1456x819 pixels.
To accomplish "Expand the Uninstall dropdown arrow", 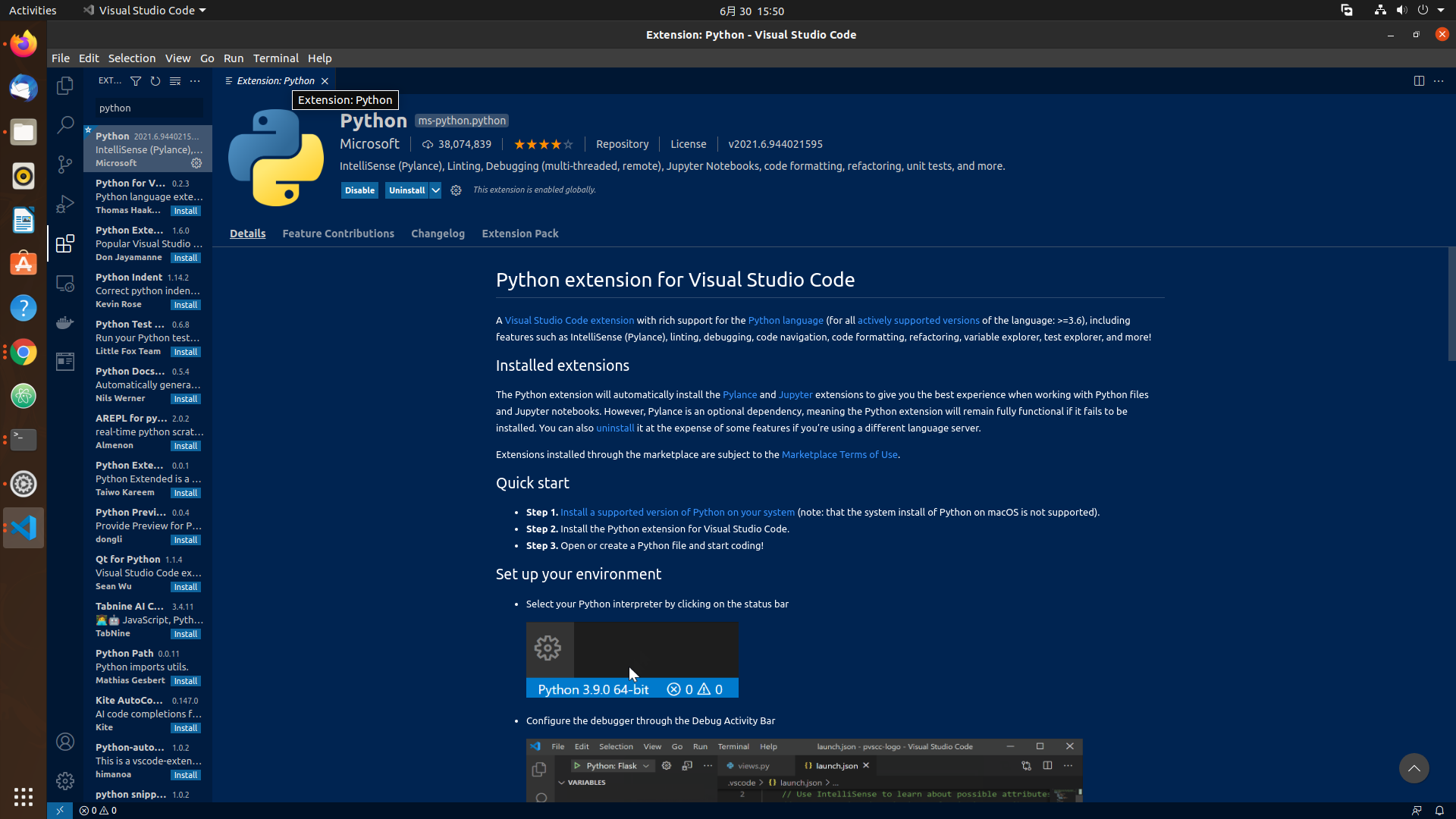I will [x=435, y=190].
